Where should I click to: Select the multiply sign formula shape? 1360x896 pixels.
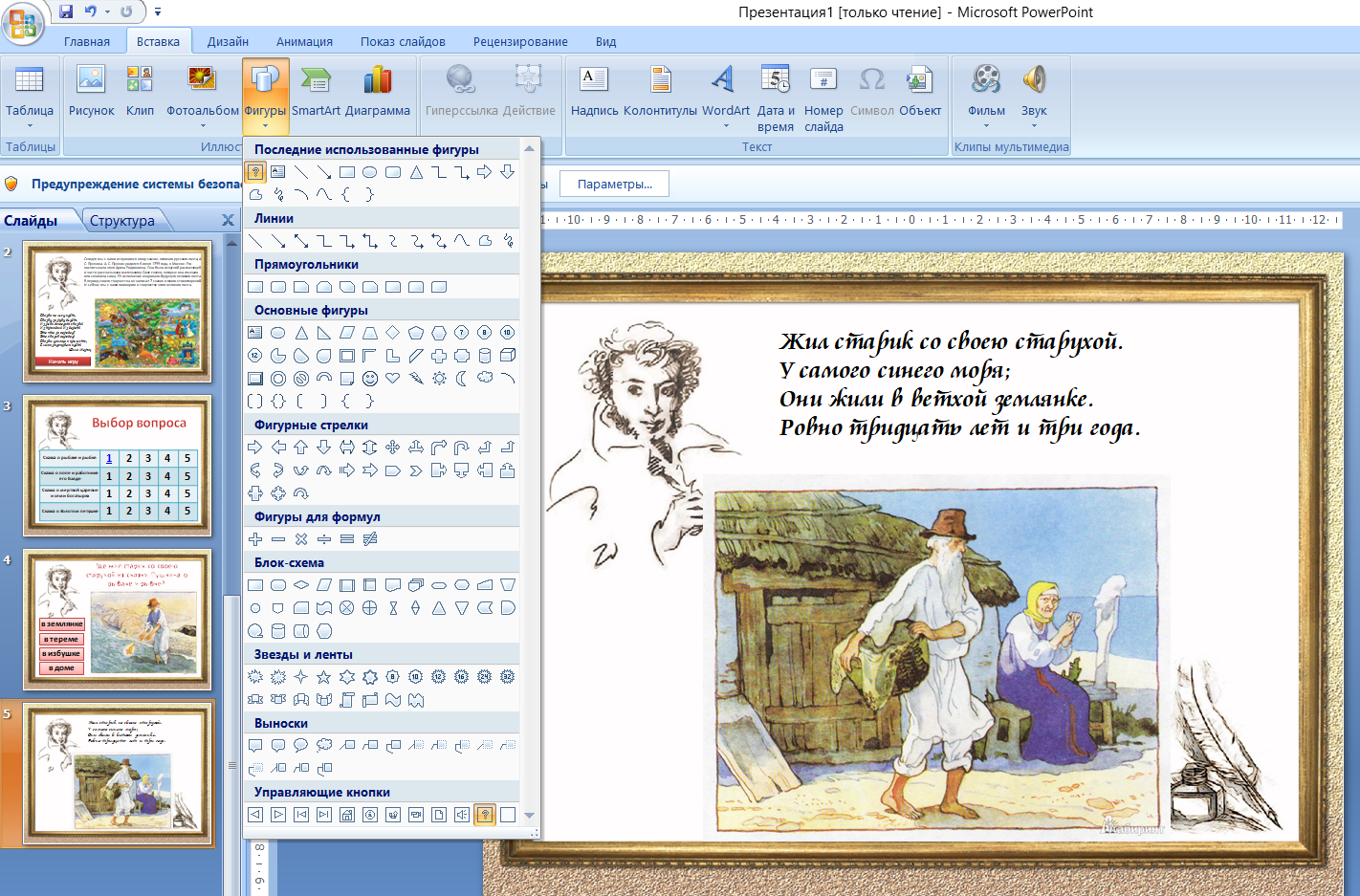tap(301, 539)
